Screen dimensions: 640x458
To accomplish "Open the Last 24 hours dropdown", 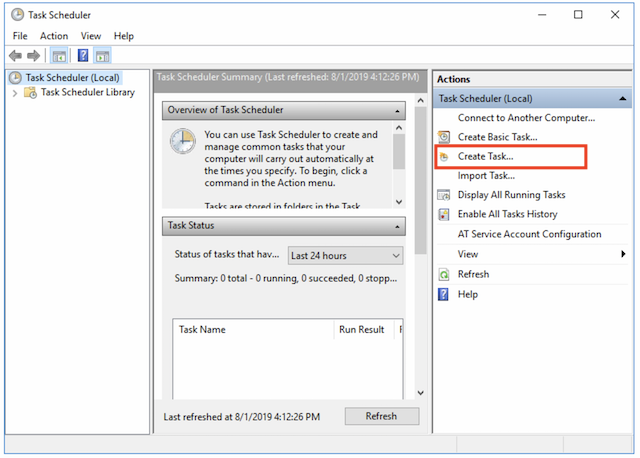I will (x=345, y=256).
